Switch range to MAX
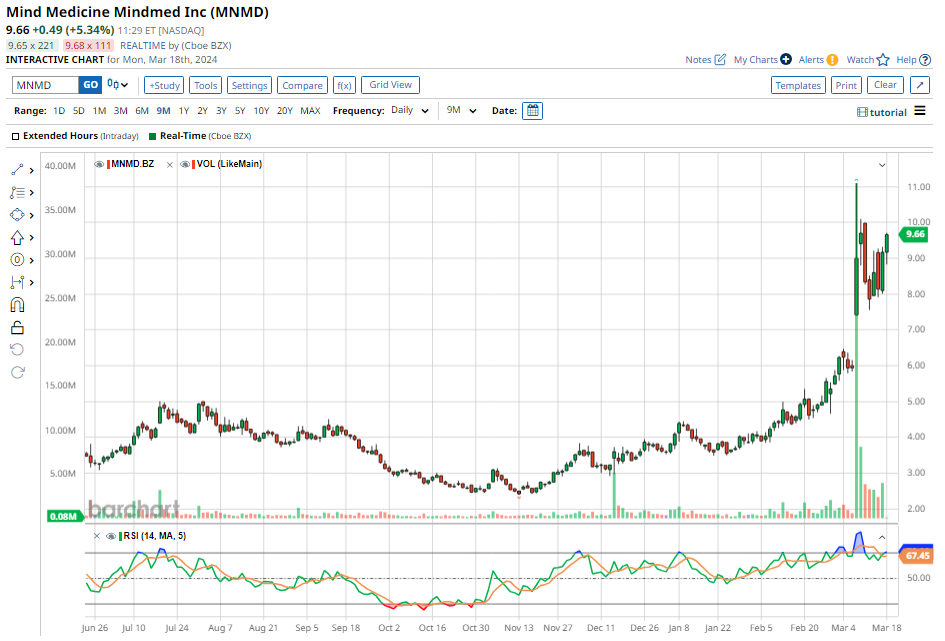 [310, 111]
